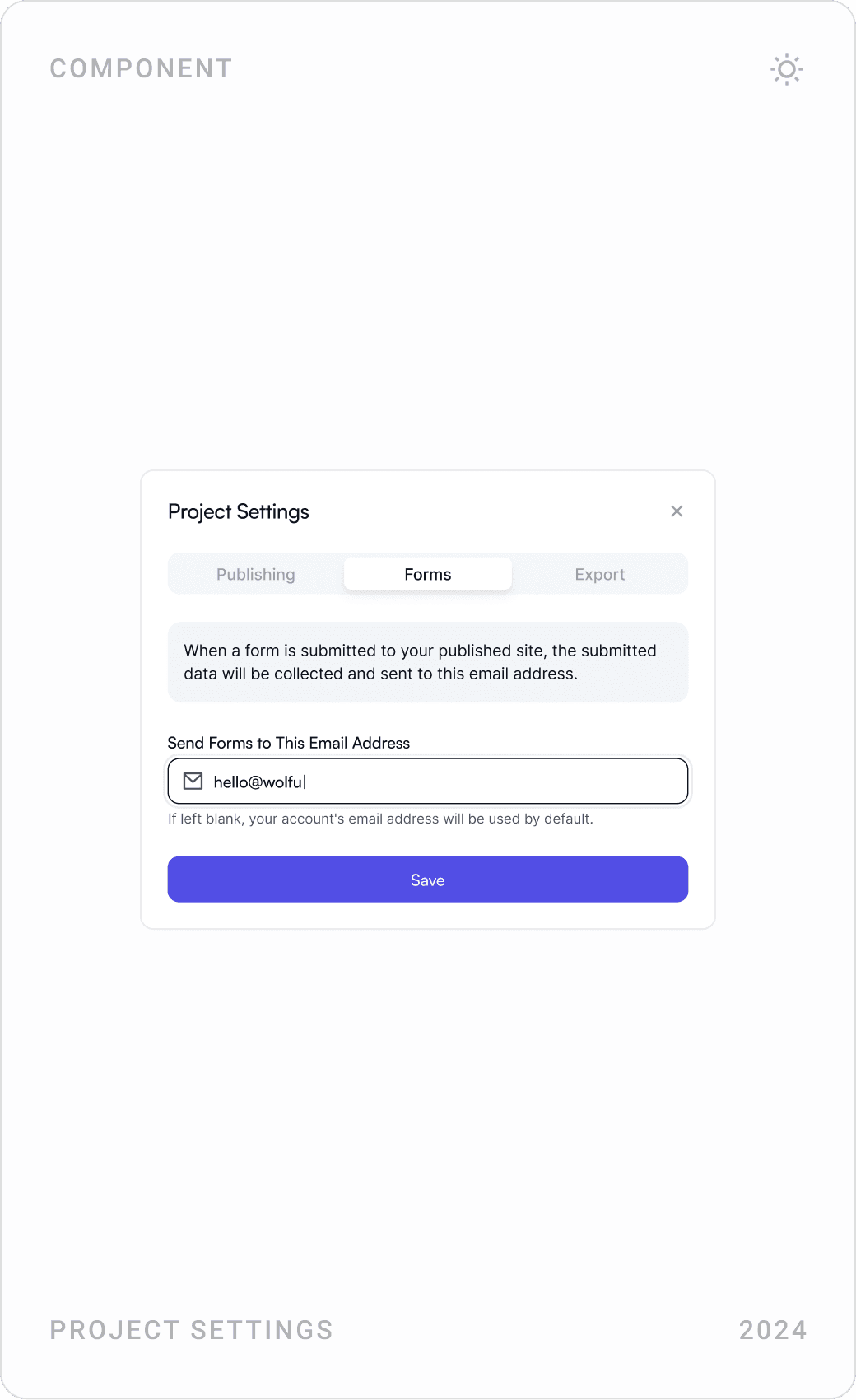
Task: Click the PROJECT SETTINGS footer label
Action: (x=192, y=1330)
